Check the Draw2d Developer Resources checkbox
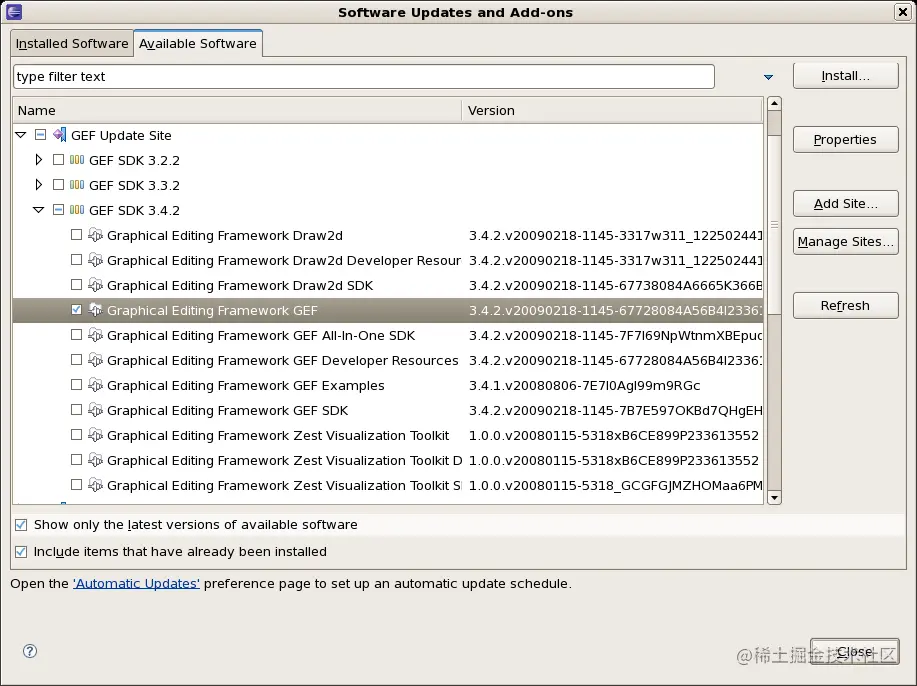917x686 pixels. coord(76,260)
